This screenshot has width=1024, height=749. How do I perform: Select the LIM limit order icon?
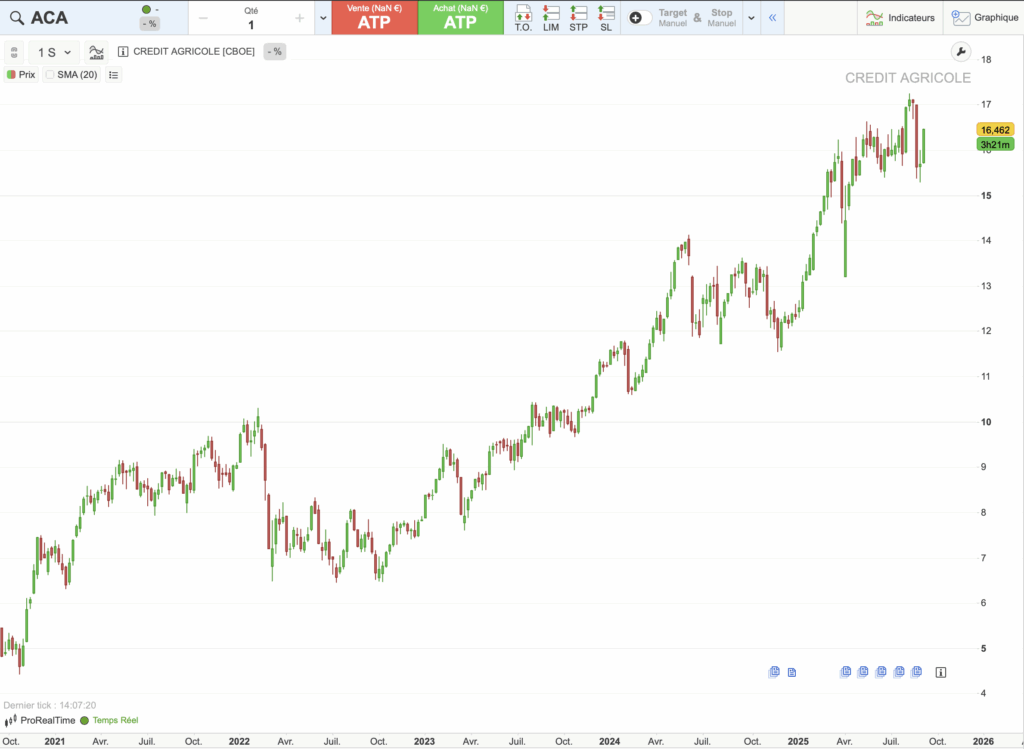[551, 17]
